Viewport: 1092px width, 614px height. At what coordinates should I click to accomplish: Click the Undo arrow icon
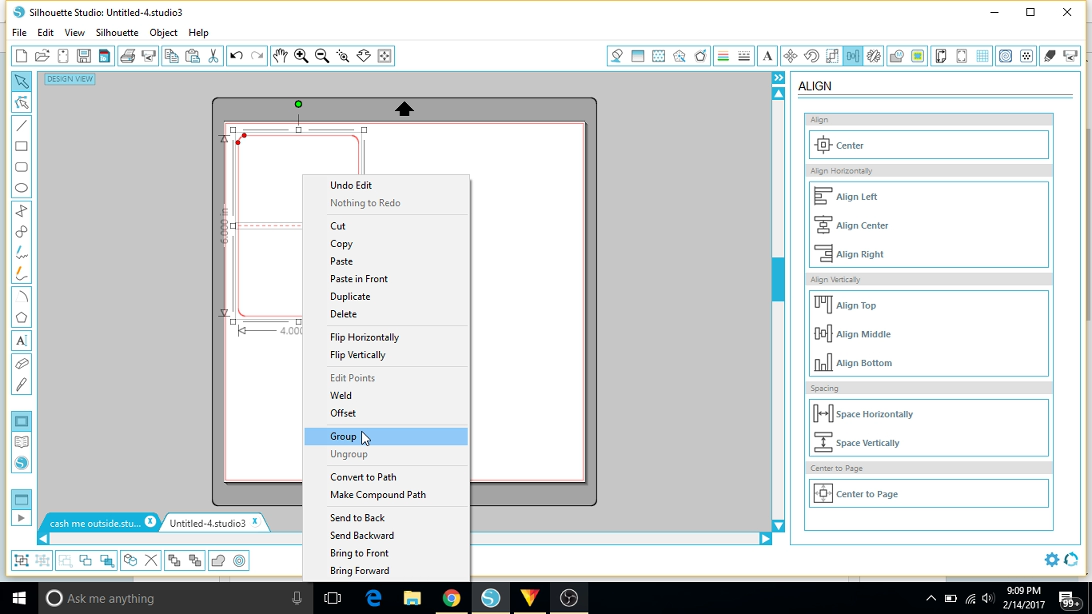236,56
